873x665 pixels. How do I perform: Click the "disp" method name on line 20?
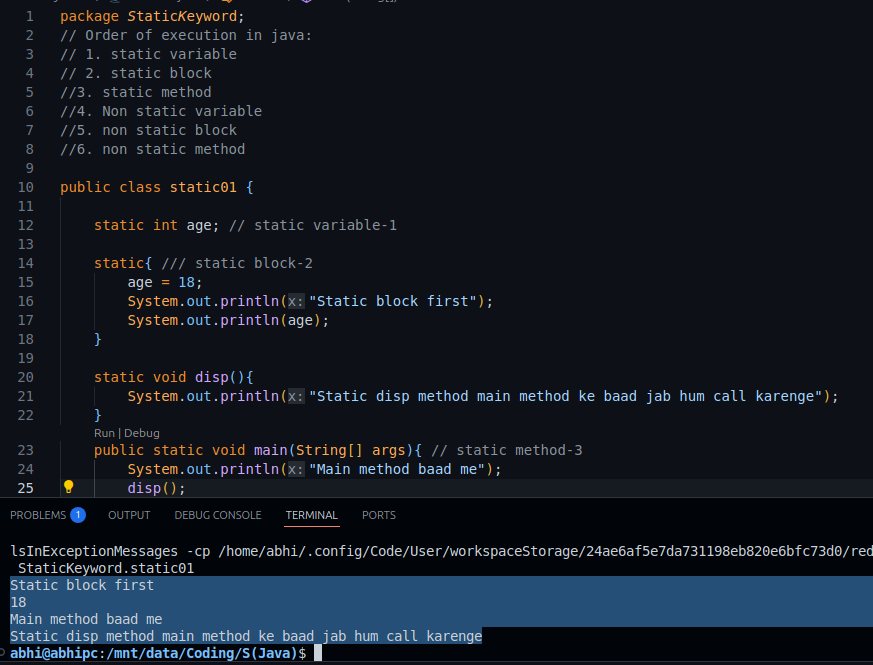click(212, 377)
